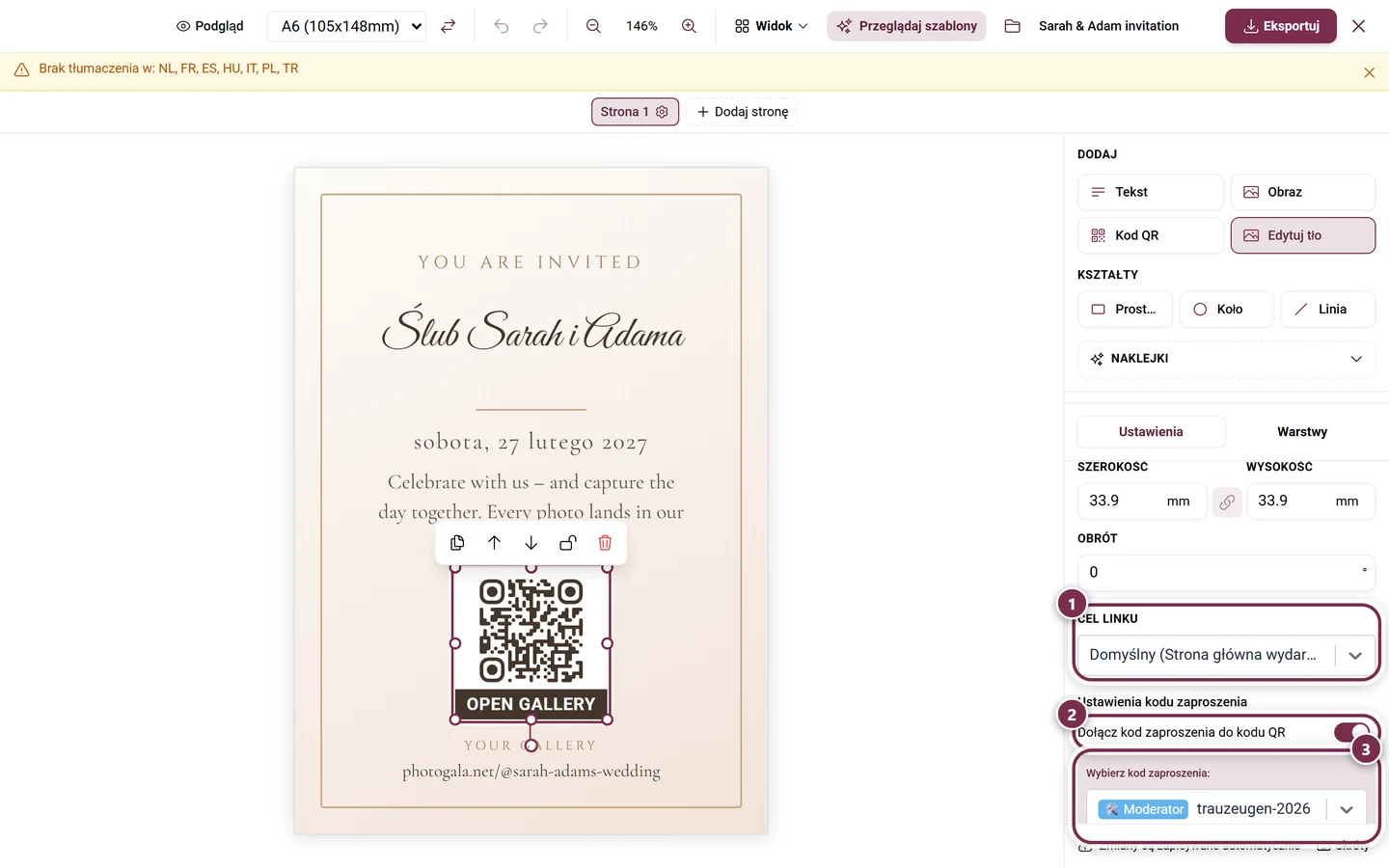Image resolution: width=1389 pixels, height=868 pixels.
Task: Add a Prost... rectangle shape
Action: click(1125, 310)
